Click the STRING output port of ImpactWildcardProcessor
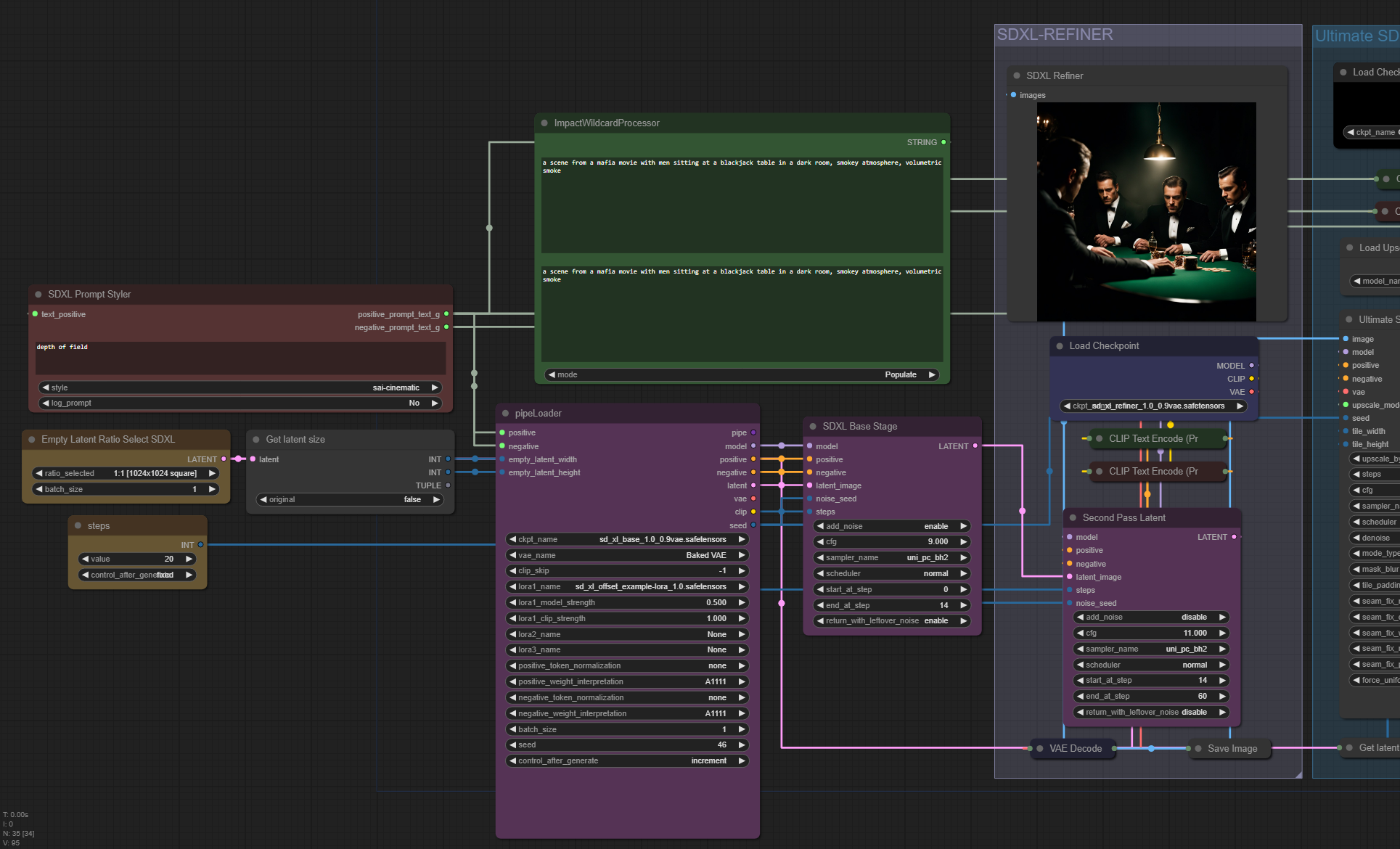Viewport: 1400px width, 849px height. (x=943, y=142)
